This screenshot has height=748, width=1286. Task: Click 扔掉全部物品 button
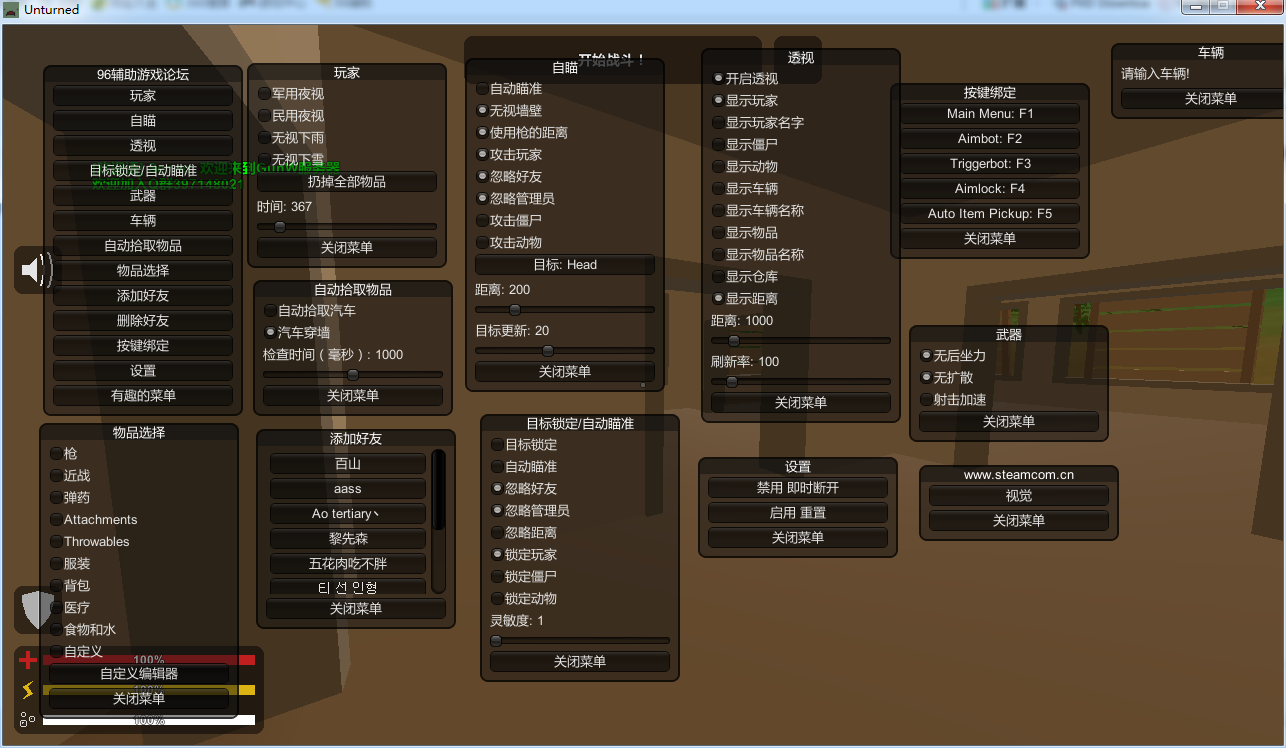pyautogui.click(x=347, y=182)
